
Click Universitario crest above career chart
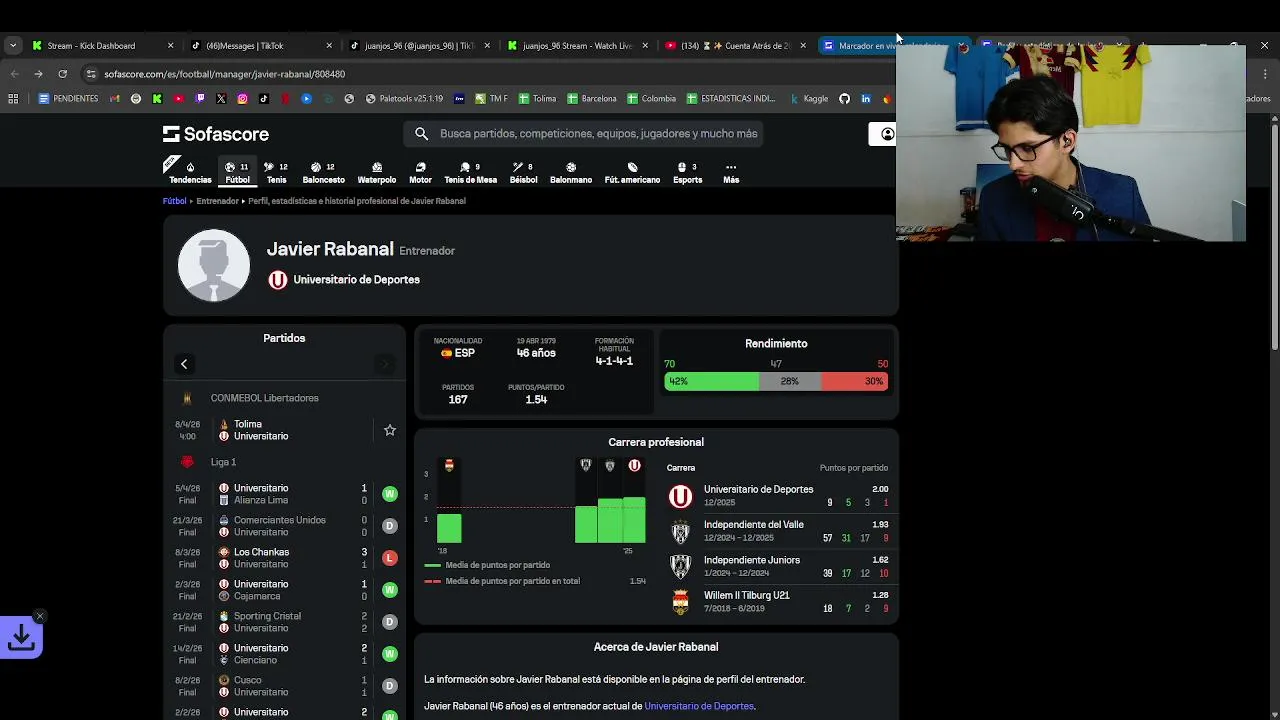tap(634, 465)
